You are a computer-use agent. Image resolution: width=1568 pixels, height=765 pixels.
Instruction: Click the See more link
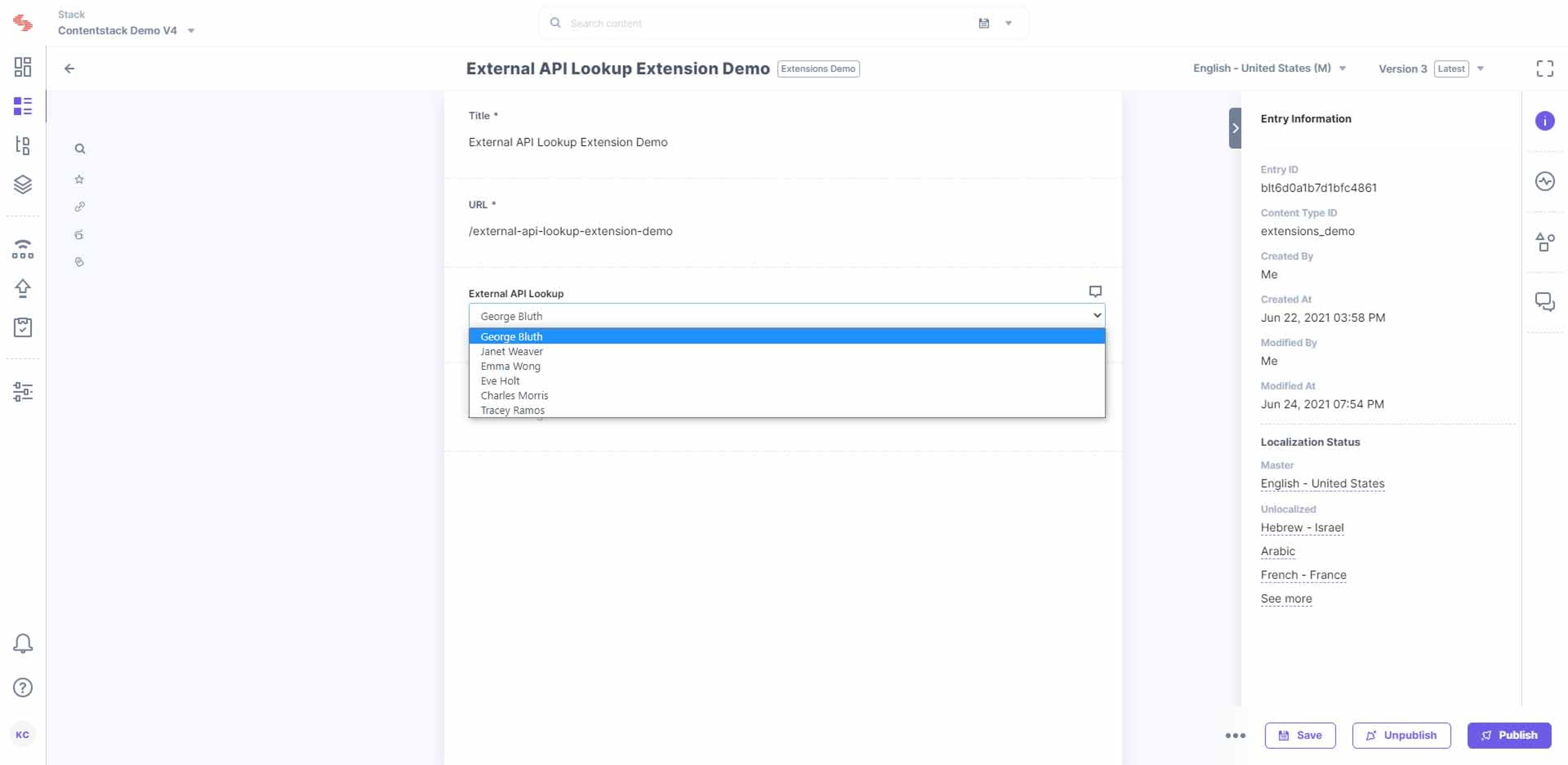(1285, 599)
